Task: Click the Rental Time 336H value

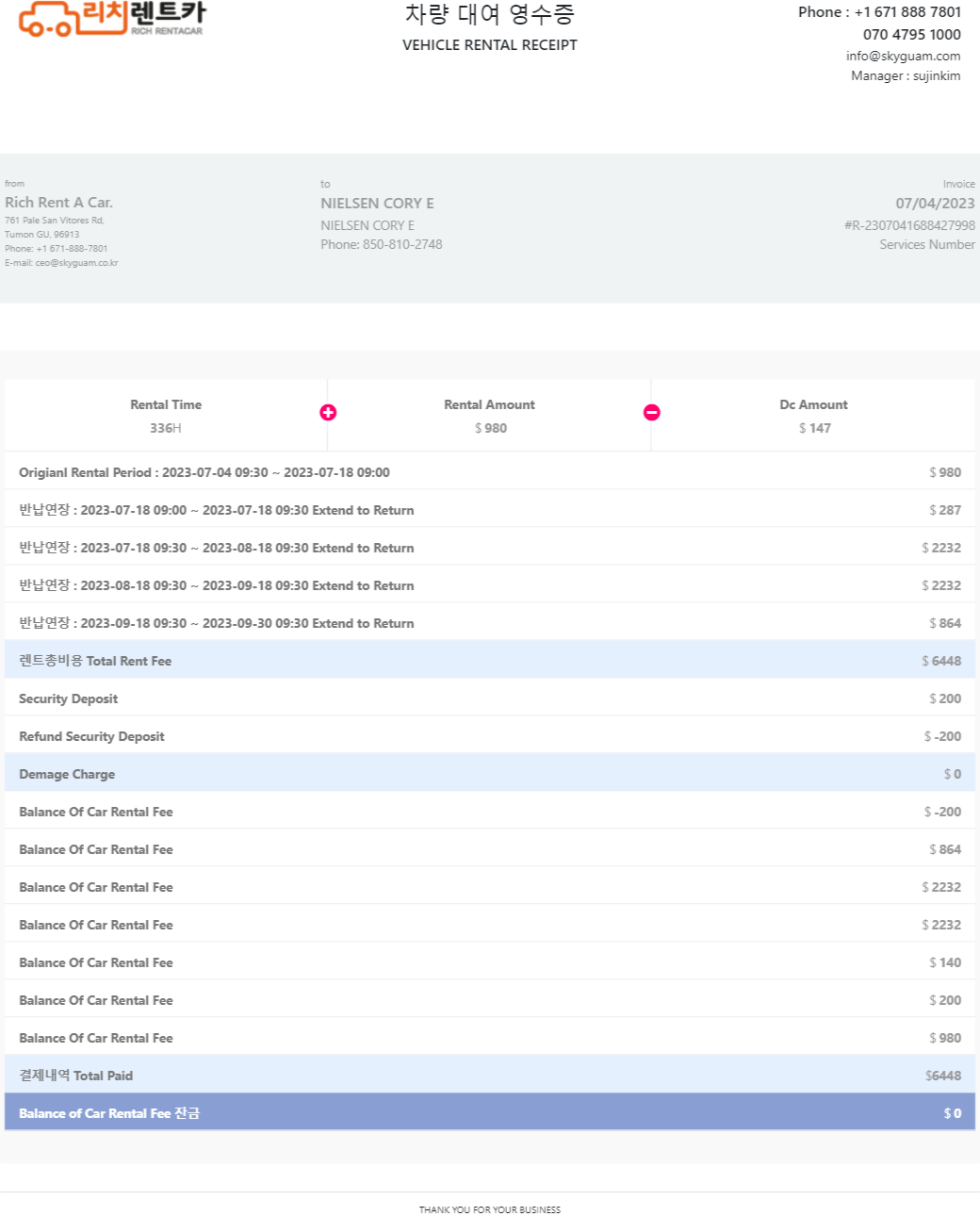Action: (x=166, y=428)
